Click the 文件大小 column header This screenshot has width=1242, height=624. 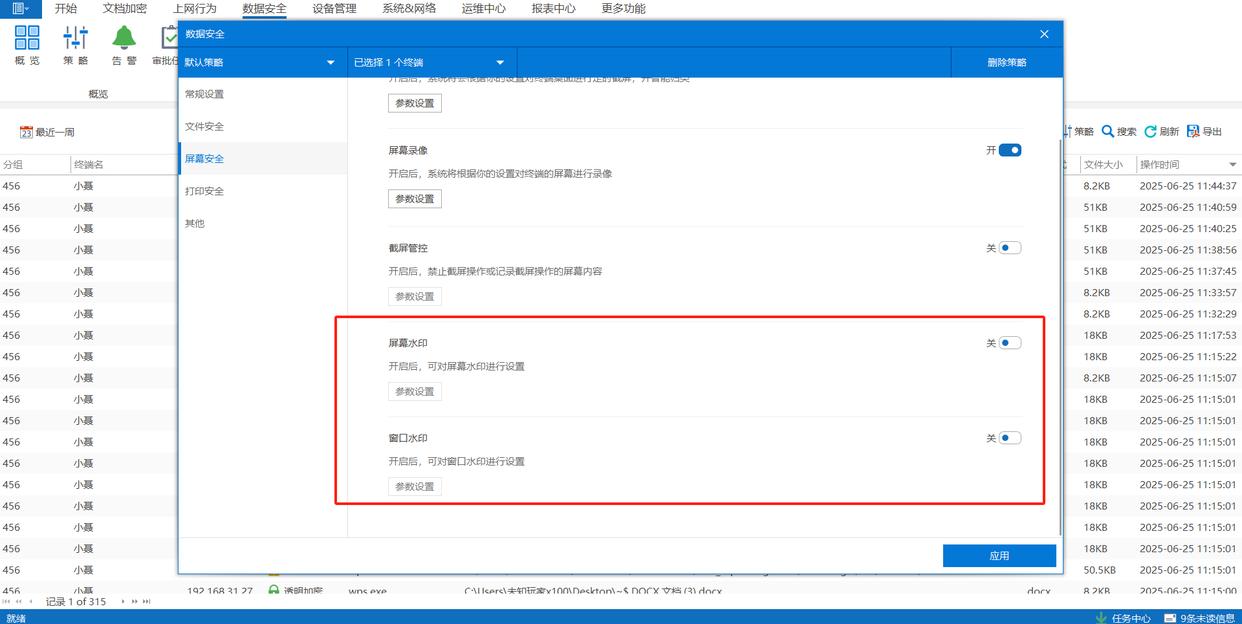pyautogui.click(x=1107, y=165)
